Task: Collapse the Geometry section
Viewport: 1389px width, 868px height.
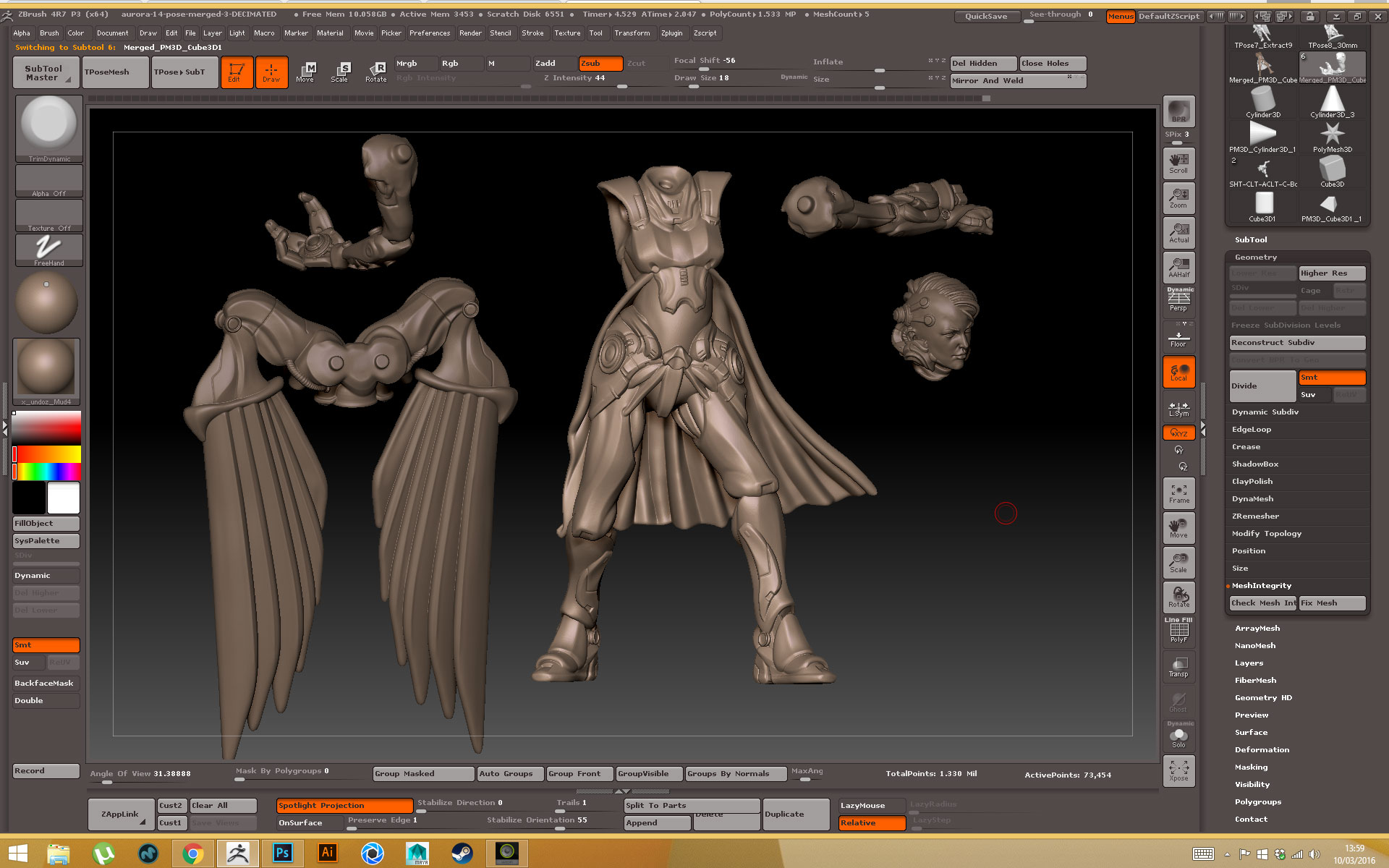Action: tap(1256, 258)
